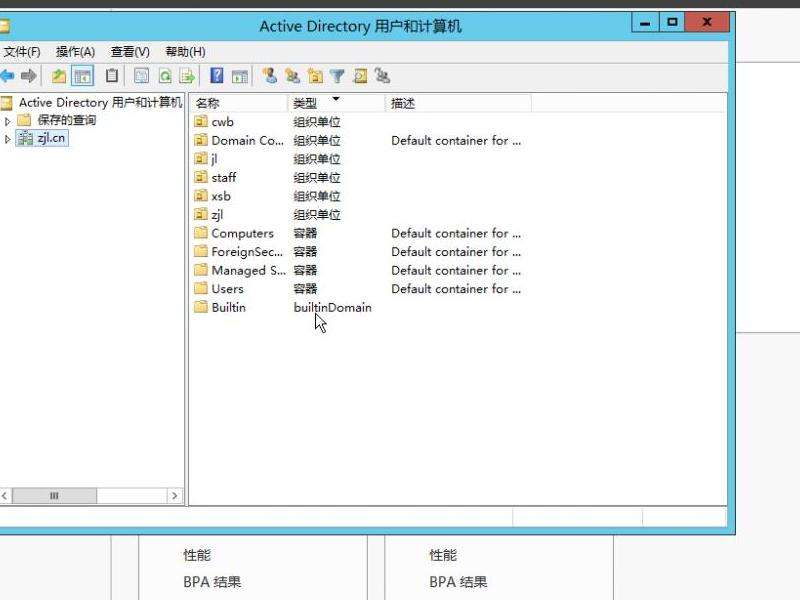Sort by the 类型 column header
This screenshot has height=600, width=800.
(336, 103)
